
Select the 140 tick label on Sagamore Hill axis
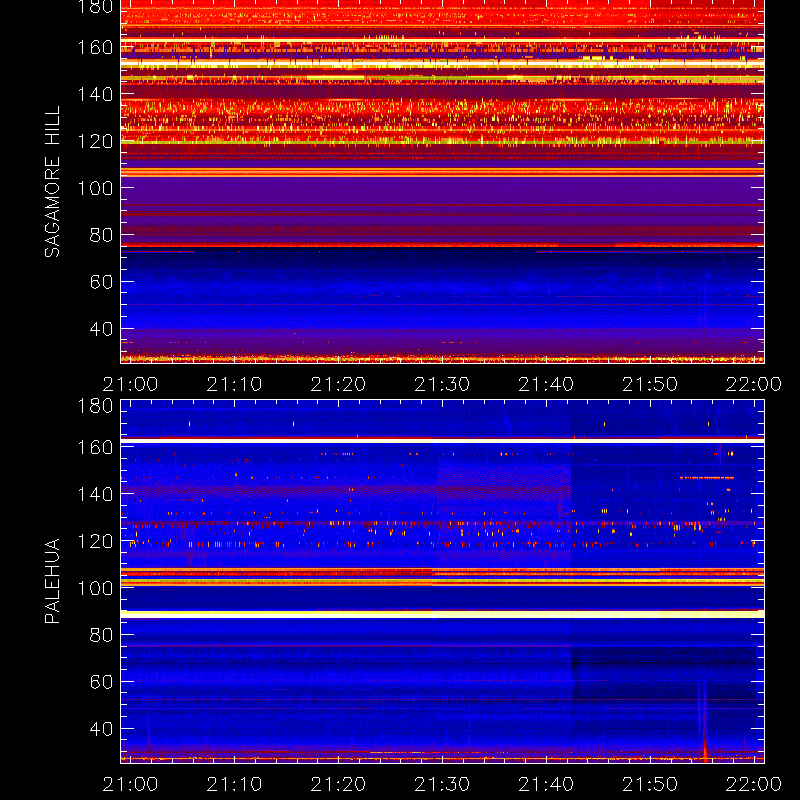point(95,94)
